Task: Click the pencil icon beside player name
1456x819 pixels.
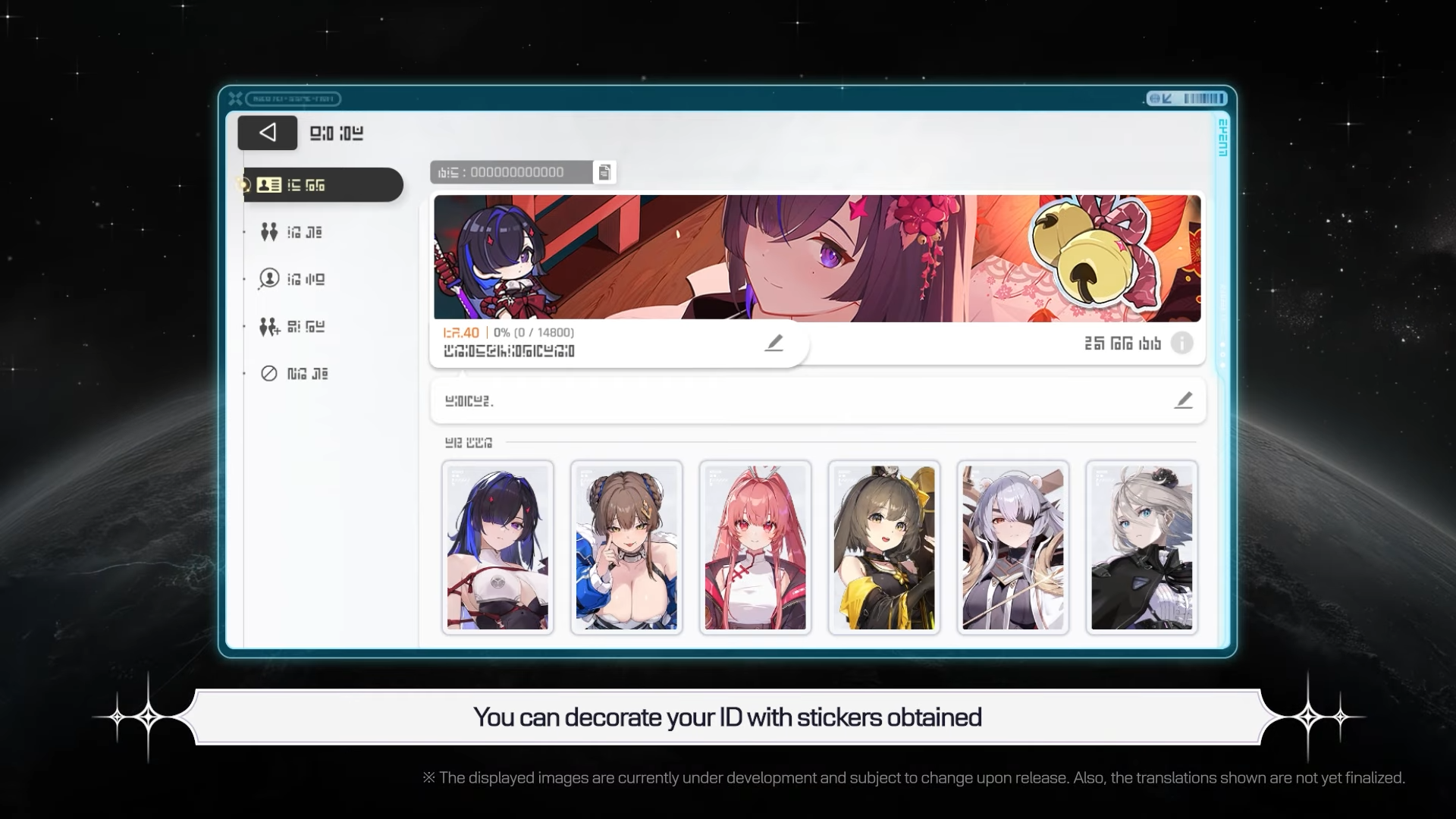Action: (773, 344)
